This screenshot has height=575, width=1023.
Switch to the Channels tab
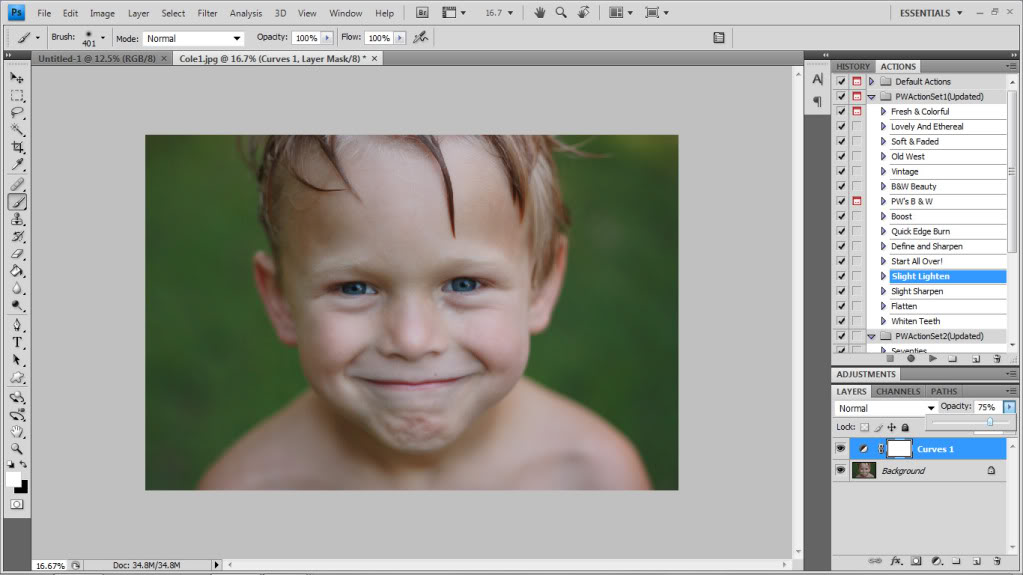898,391
